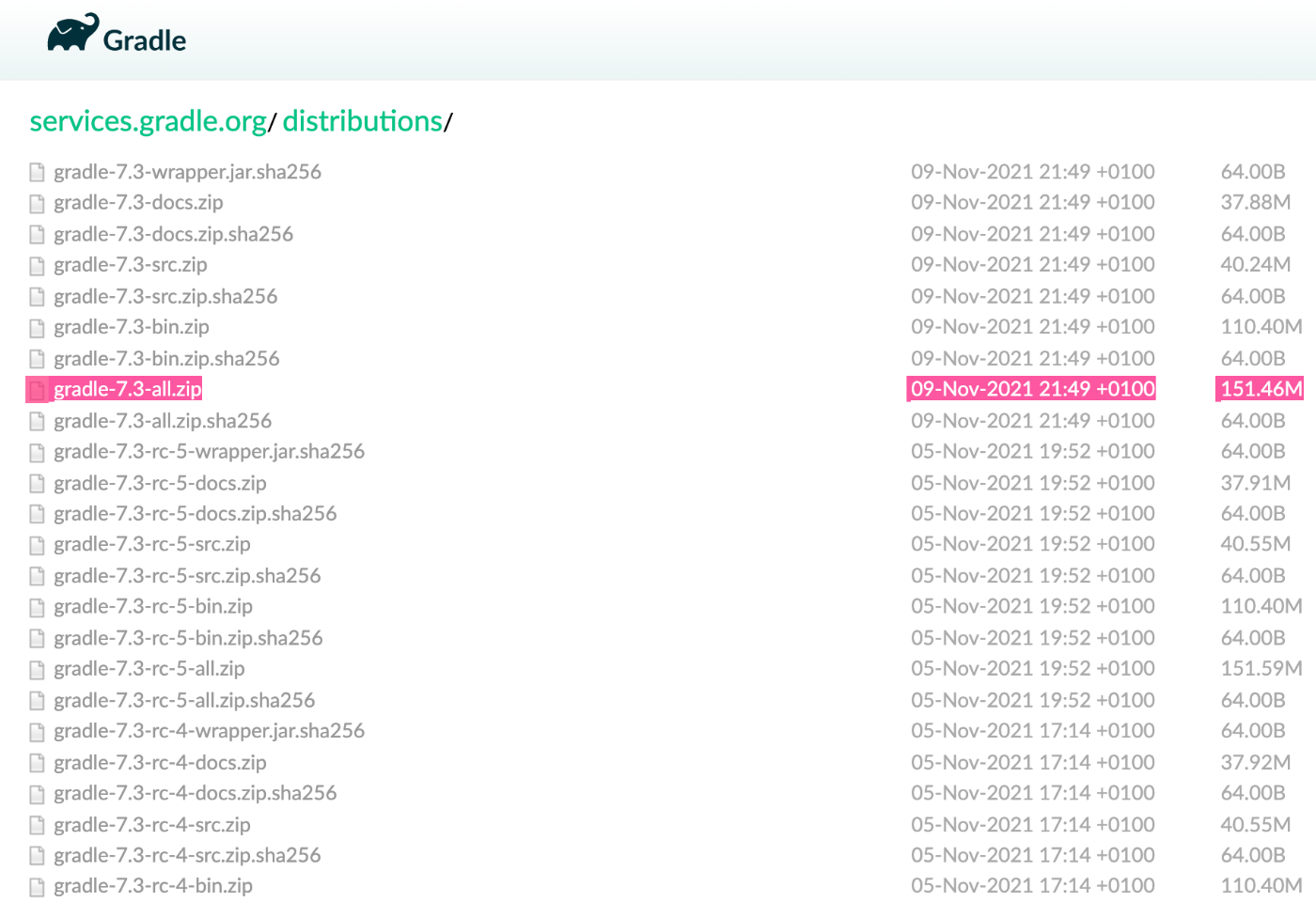Click file icon beside gradle-7.3-bin.zip.sha256
1316x902 pixels.
pos(37,359)
